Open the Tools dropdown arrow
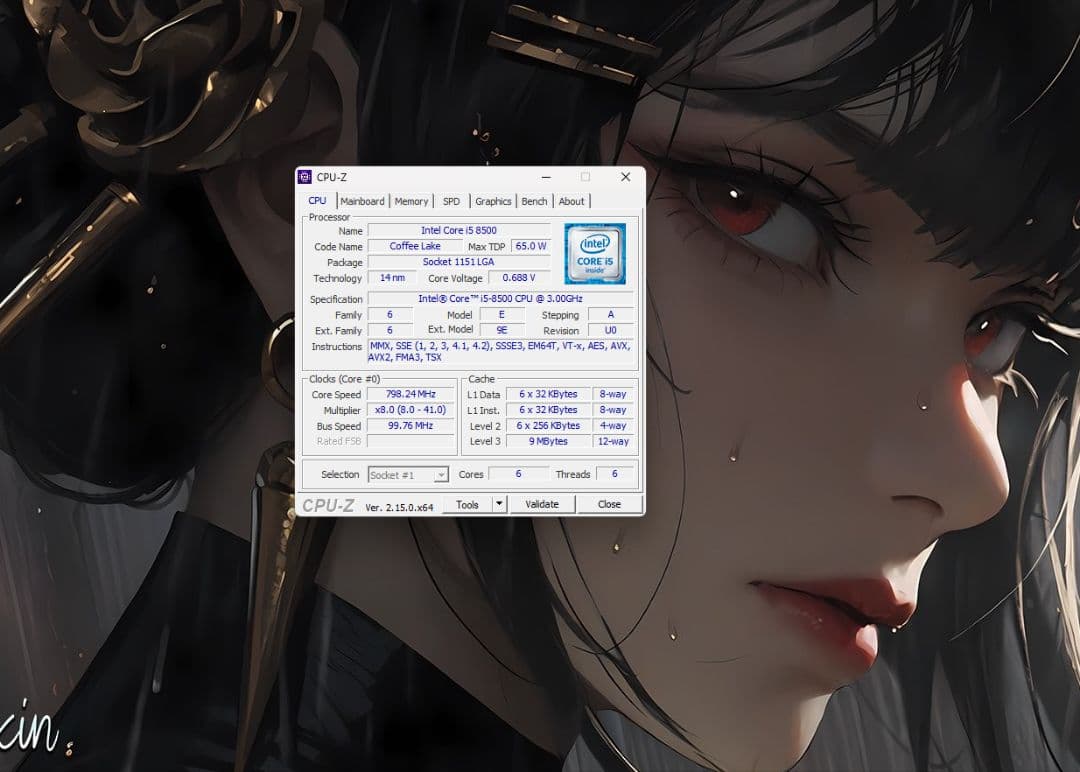The height and width of the screenshot is (772, 1080). 499,504
